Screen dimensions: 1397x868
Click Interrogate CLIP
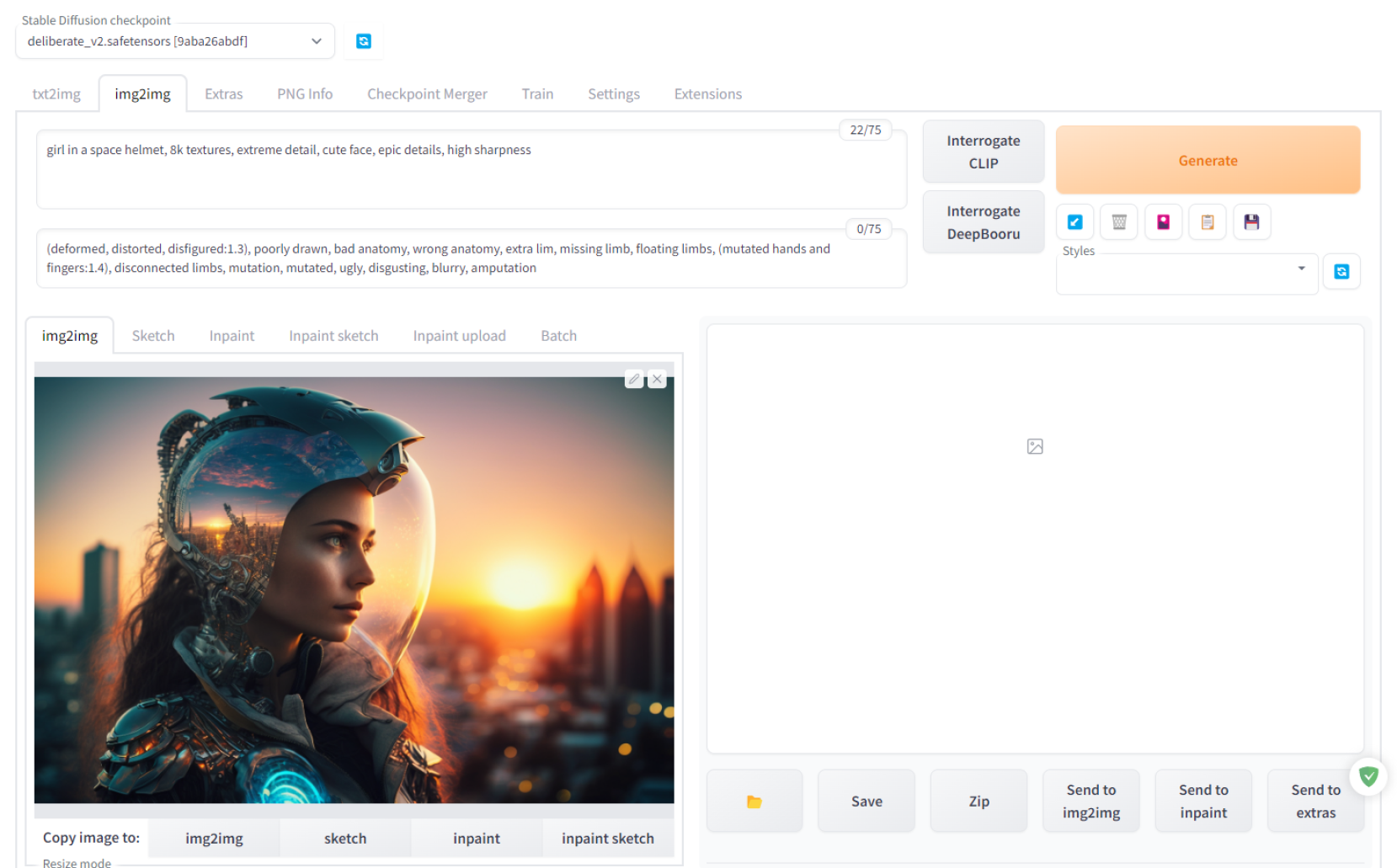coord(984,152)
